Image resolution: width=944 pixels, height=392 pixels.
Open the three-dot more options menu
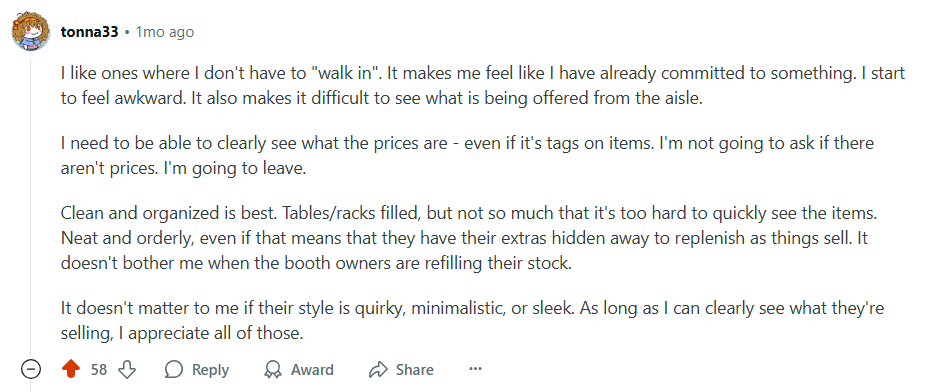476,369
